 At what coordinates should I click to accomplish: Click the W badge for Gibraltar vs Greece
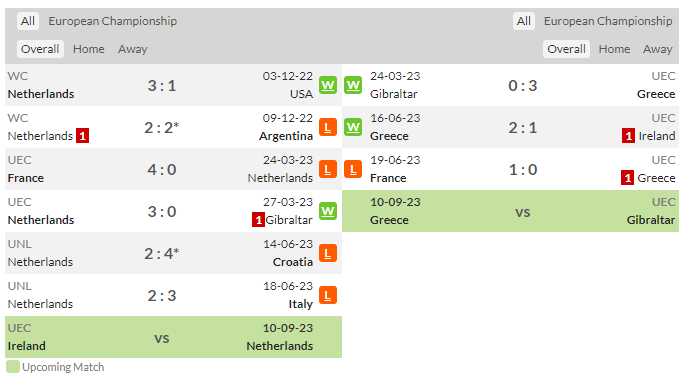tap(353, 85)
